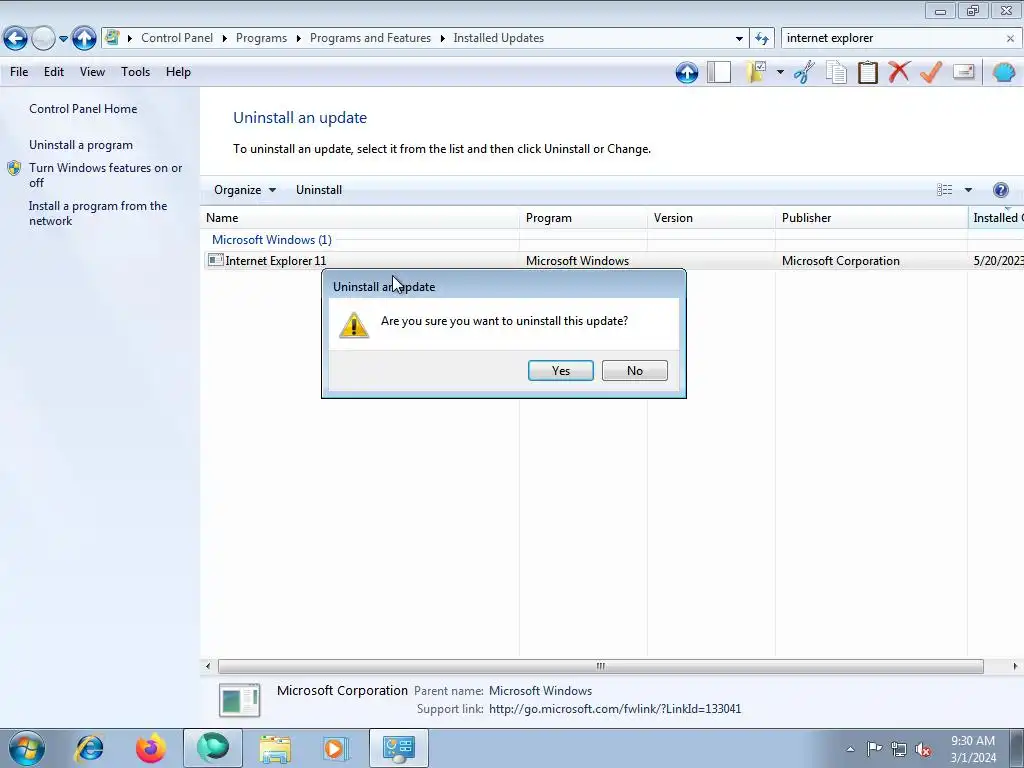This screenshot has height=768, width=1024.
Task: Confirm uninstall by clicking Yes
Action: [x=561, y=371]
